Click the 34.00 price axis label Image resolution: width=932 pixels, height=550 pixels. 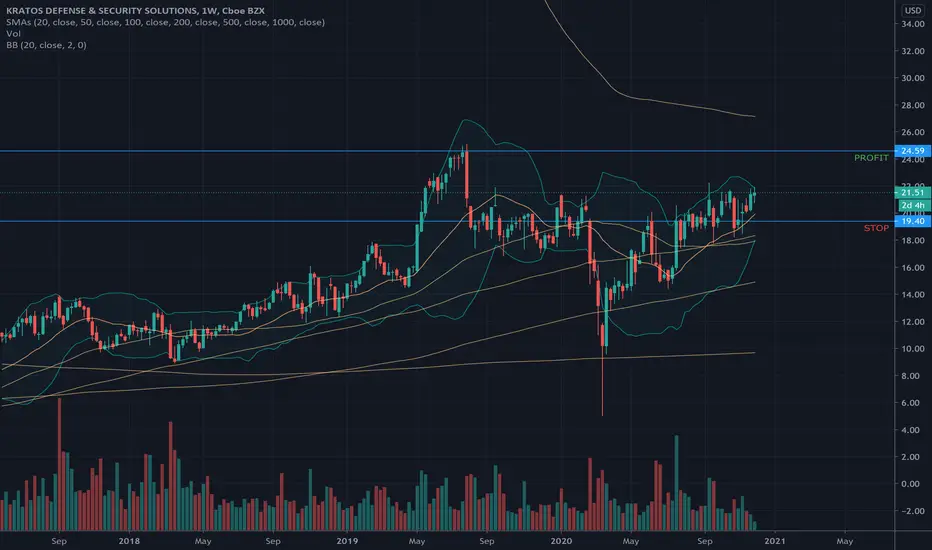coord(913,24)
